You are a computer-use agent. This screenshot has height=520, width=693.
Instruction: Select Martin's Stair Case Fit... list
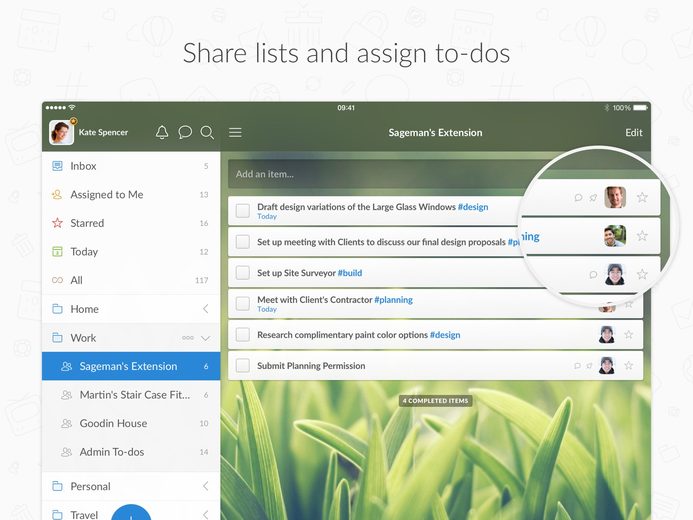(131, 395)
